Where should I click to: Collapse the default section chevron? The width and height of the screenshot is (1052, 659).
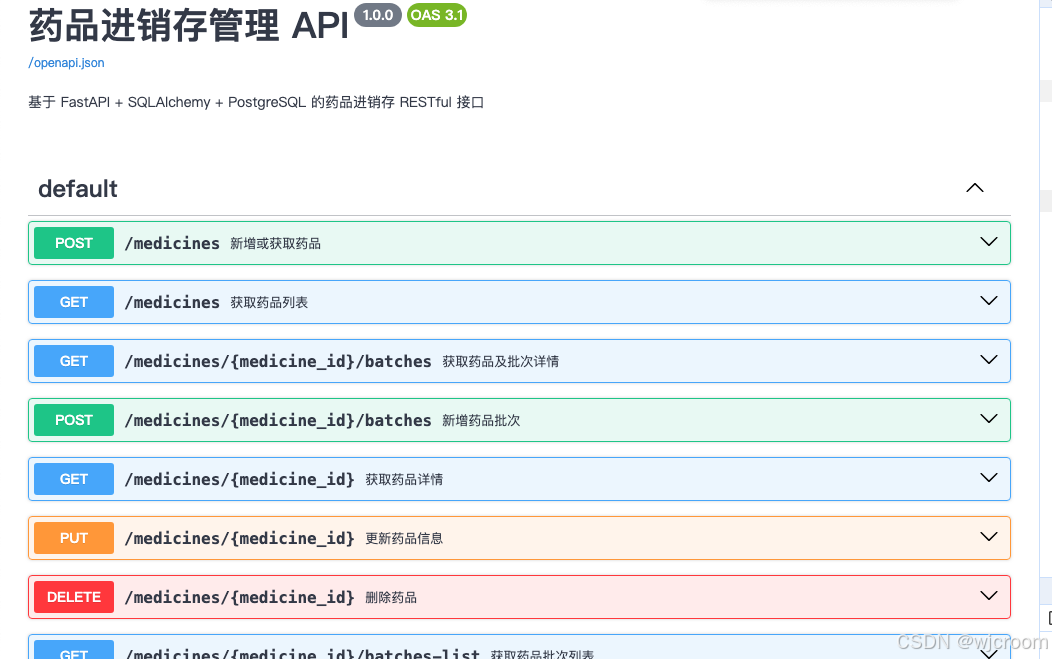point(975,188)
